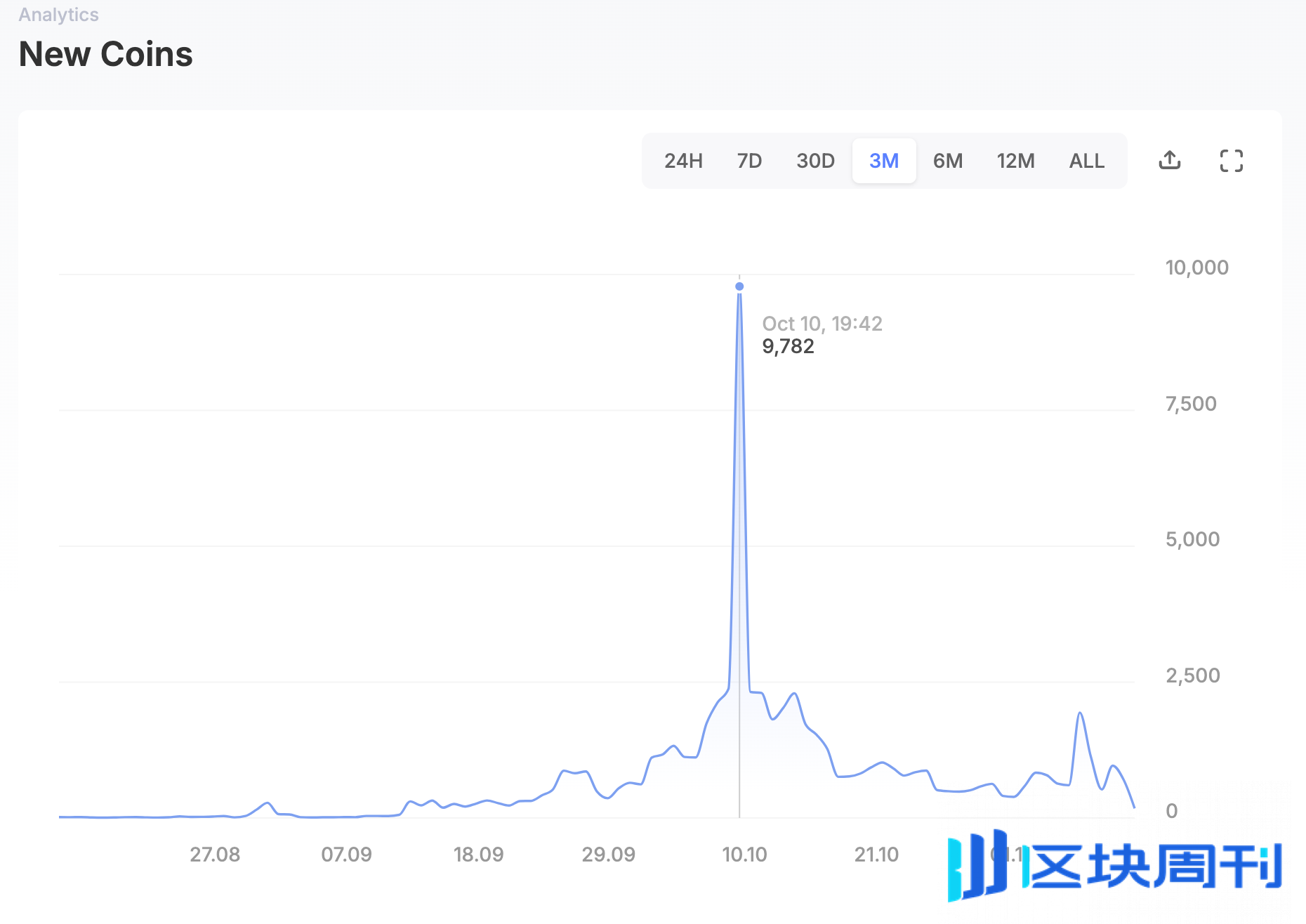The height and width of the screenshot is (924, 1306).
Task: Click the 7,500 y-axis label
Action: click(1191, 404)
